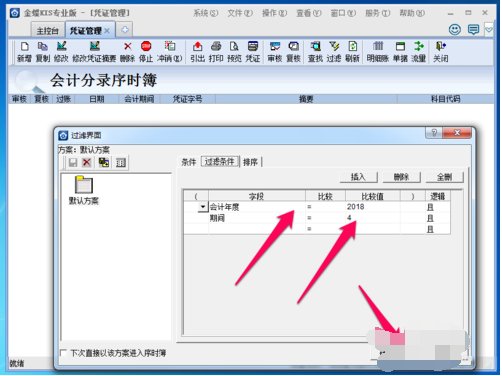Click the red X 删除 toolbar icon
The width and height of the screenshot is (502, 376).
point(127,52)
